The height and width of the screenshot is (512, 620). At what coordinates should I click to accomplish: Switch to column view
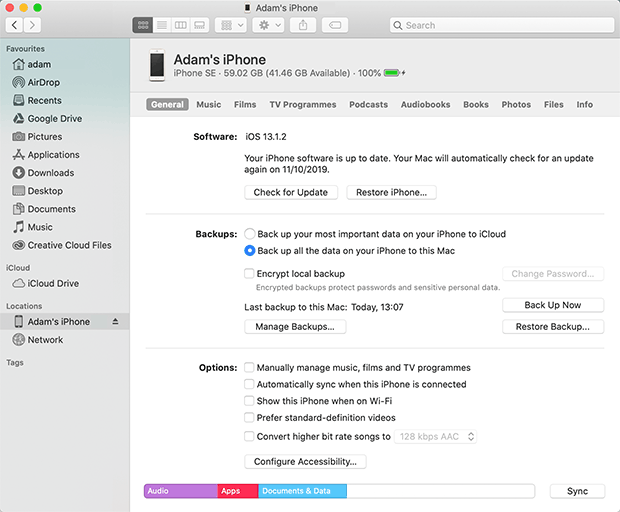181,25
